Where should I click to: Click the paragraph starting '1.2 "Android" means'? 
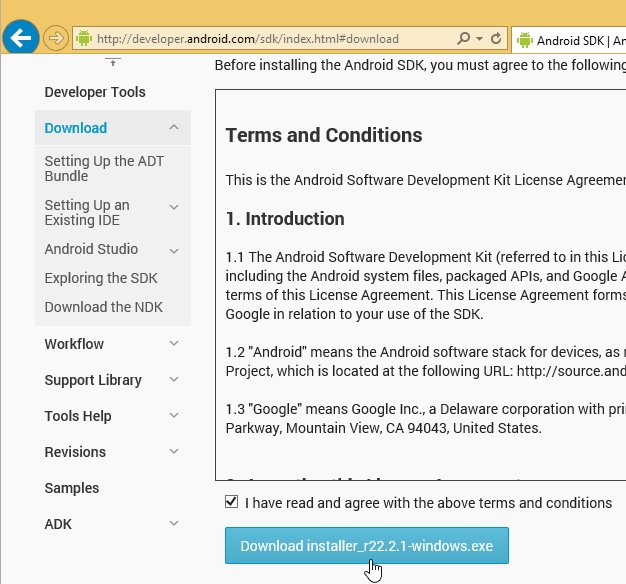point(426,362)
